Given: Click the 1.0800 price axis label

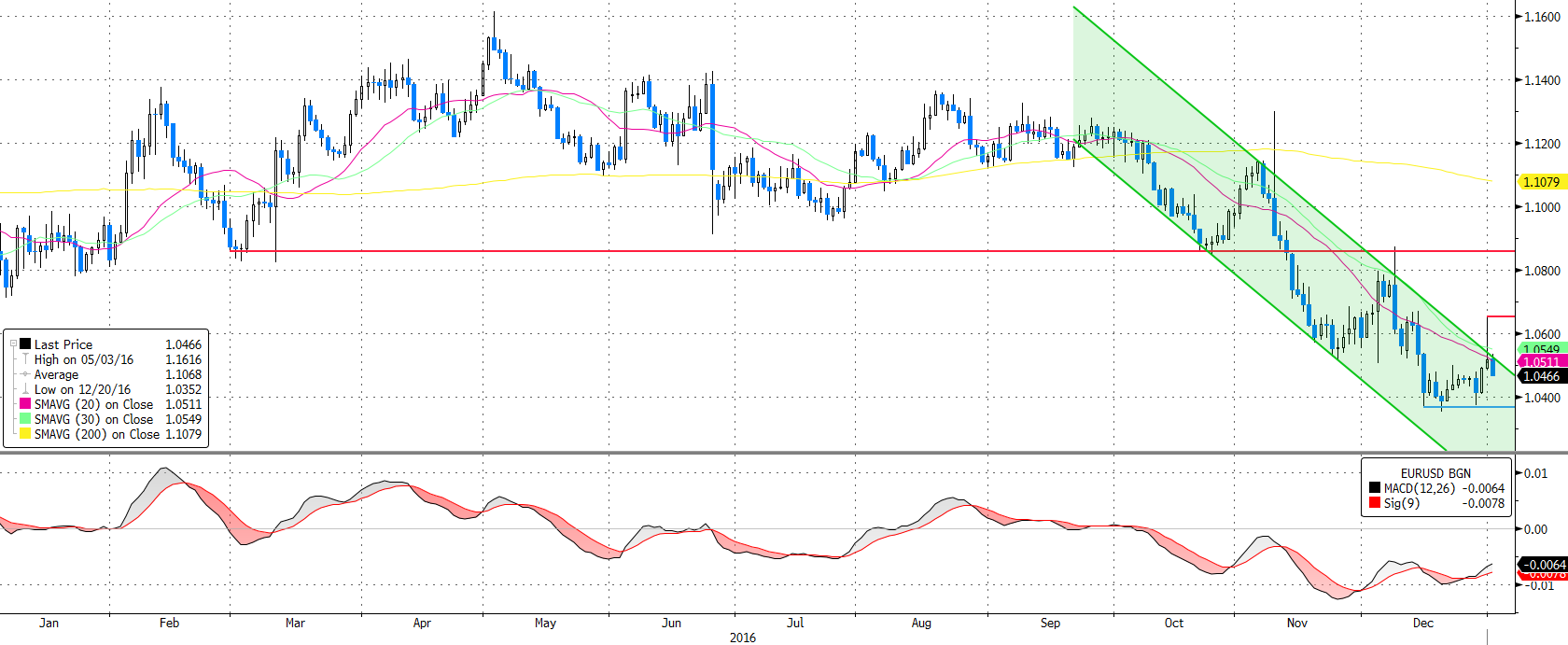Looking at the screenshot, I should point(1542,271).
